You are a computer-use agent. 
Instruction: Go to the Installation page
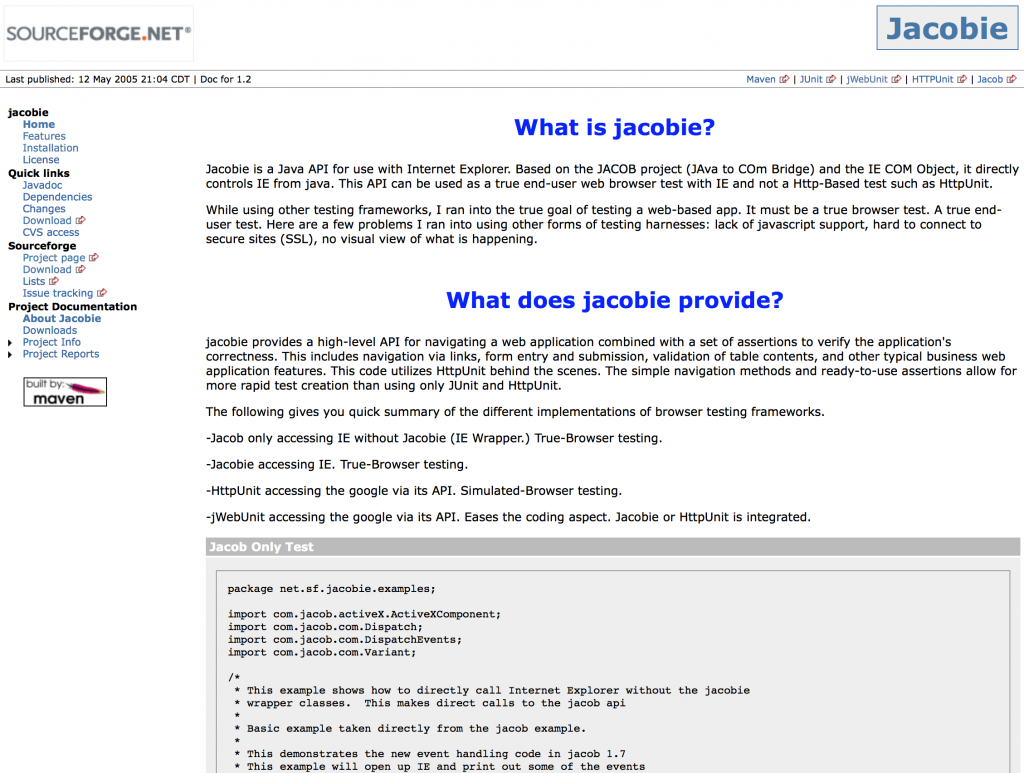coord(50,148)
